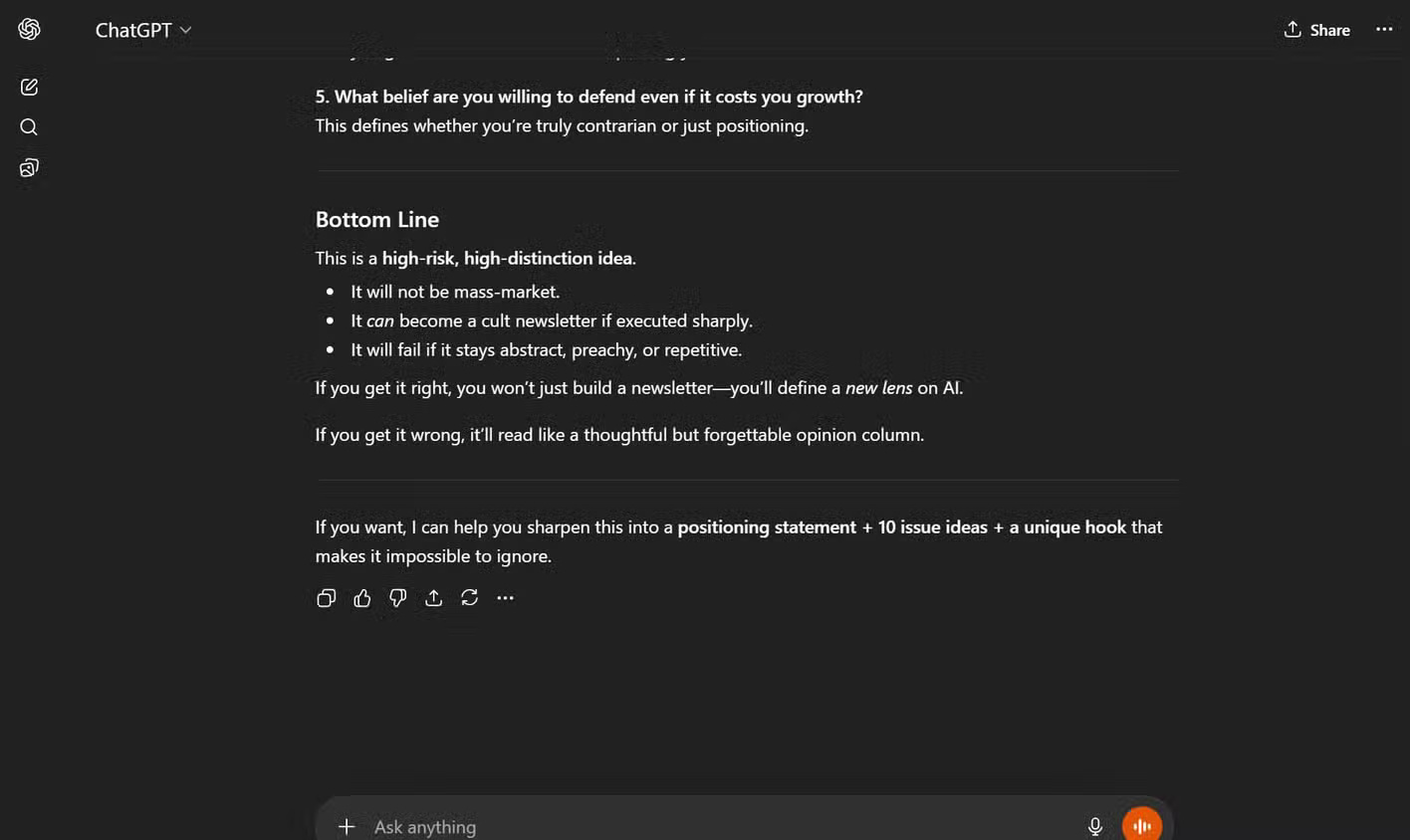The width and height of the screenshot is (1410, 840).
Task: Click the Ask anything input field
Action: click(x=697, y=826)
